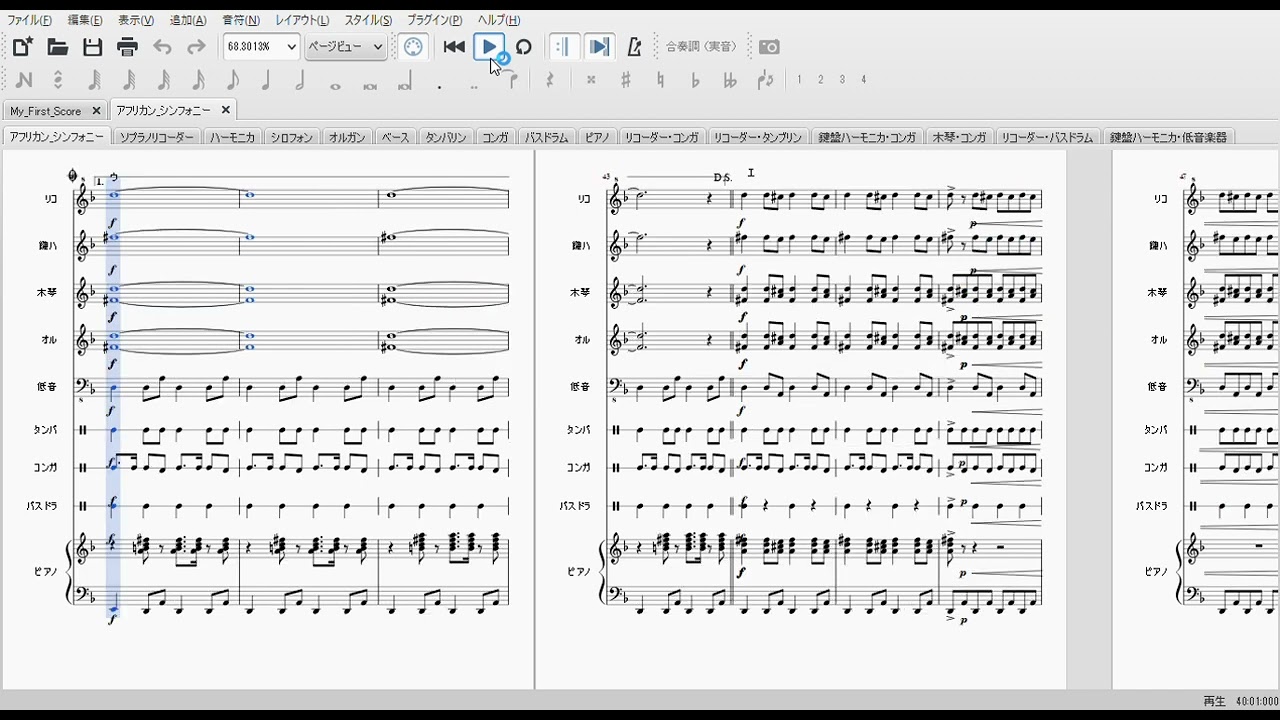Open the ファイル(F) menu

tap(30, 20)
